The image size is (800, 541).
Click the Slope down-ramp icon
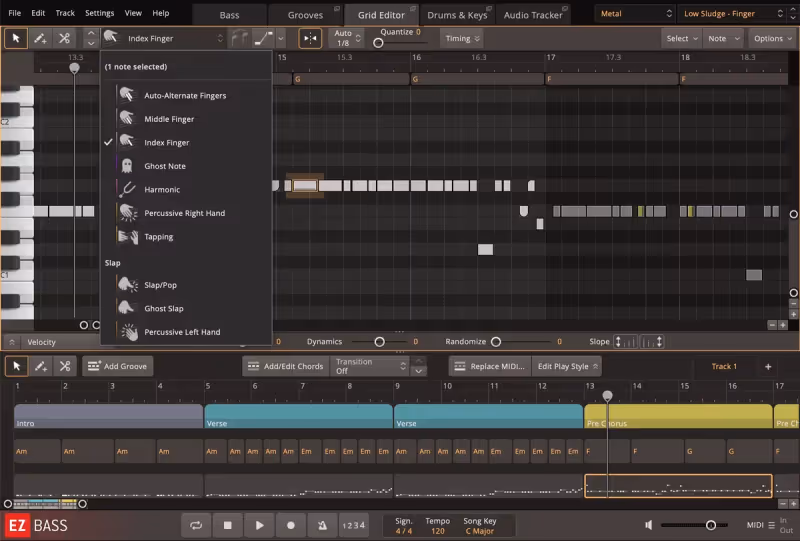(652, 342)
